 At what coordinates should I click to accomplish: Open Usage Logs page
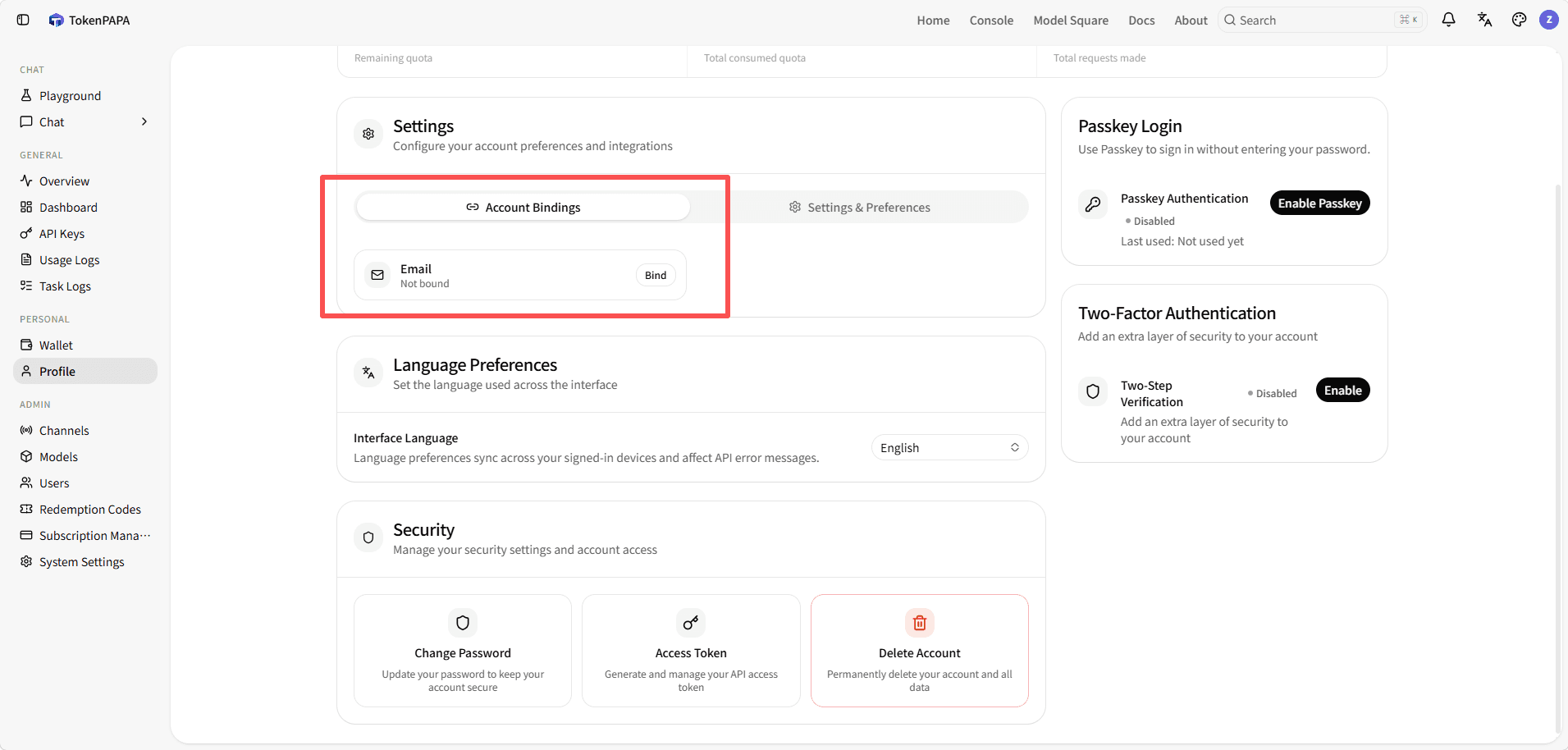[85, 259]
